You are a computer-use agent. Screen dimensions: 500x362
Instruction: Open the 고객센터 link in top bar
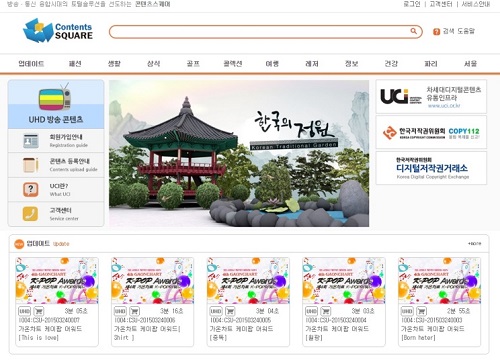click(441, 4)
